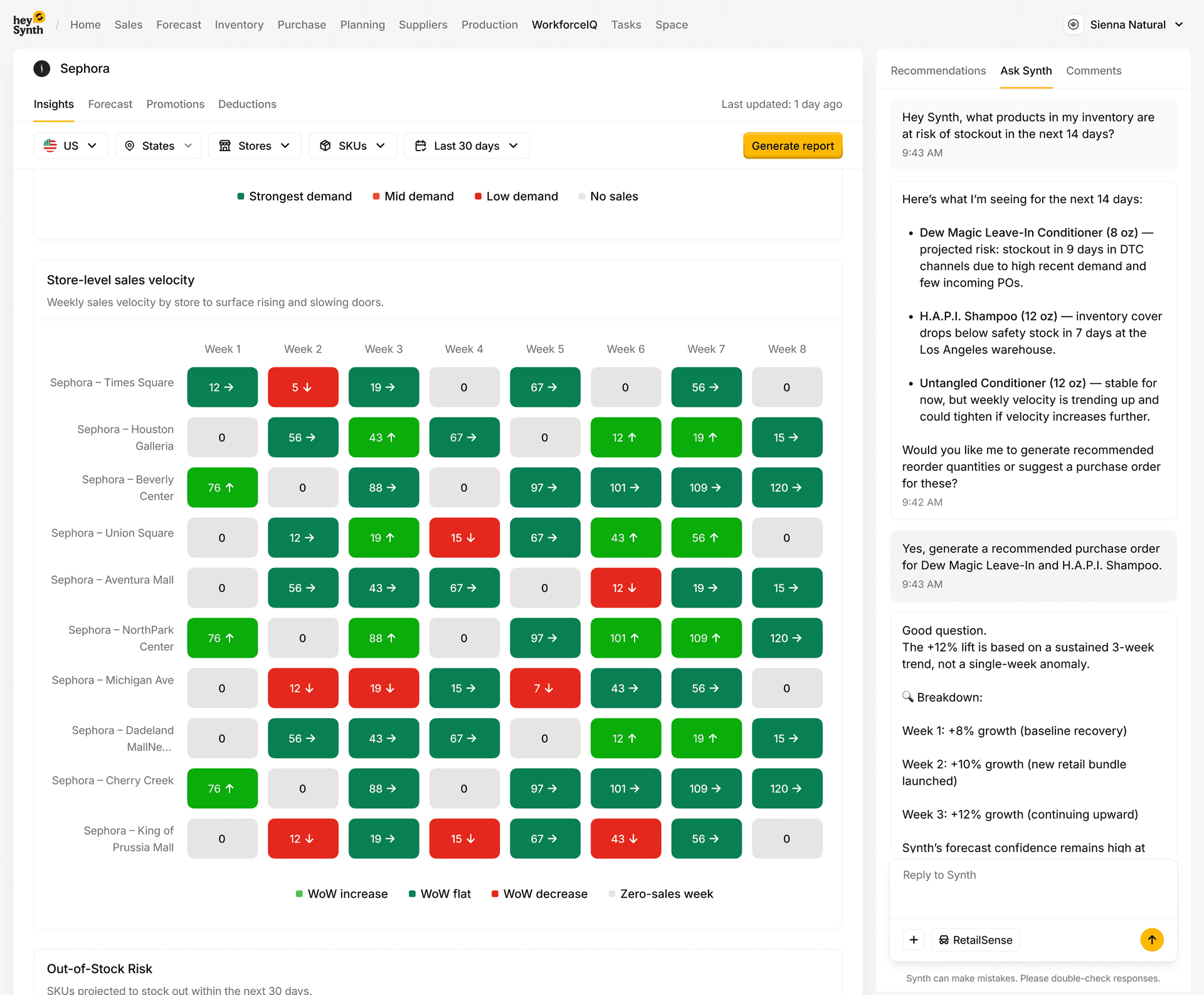Switch to the Comments tab
This screenshot has width=1204, height=995.
(x=1094, y=71)
